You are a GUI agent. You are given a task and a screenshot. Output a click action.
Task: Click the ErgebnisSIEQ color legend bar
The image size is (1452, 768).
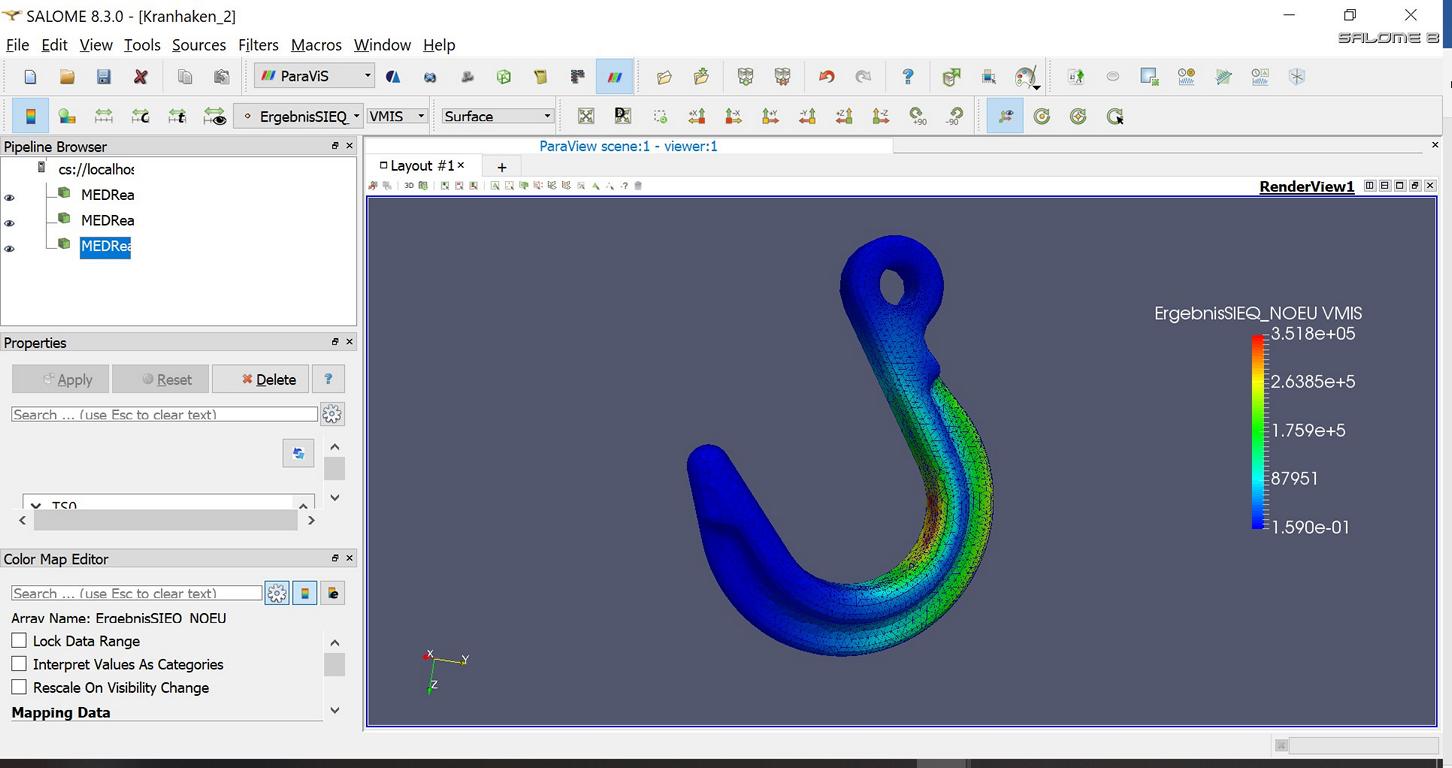coord(1257,430)
